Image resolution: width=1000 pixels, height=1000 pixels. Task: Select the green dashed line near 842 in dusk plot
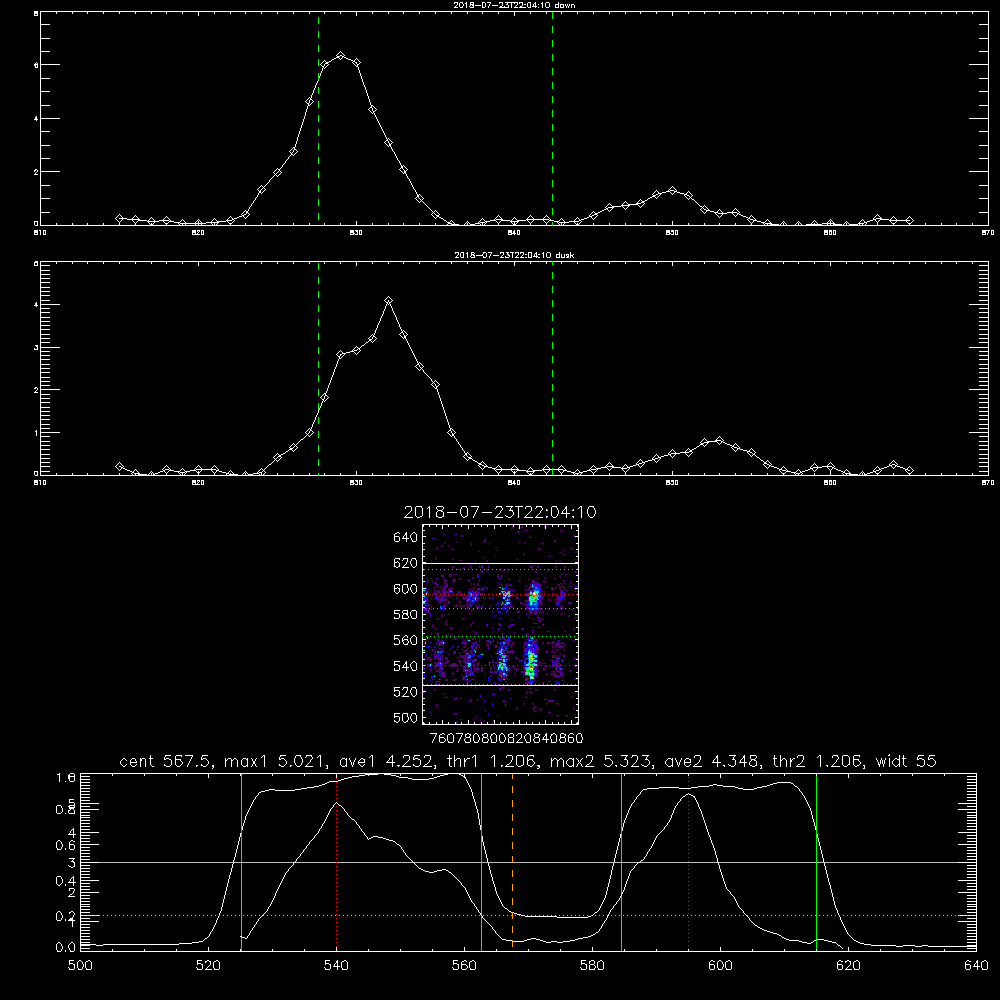(552, 368)
